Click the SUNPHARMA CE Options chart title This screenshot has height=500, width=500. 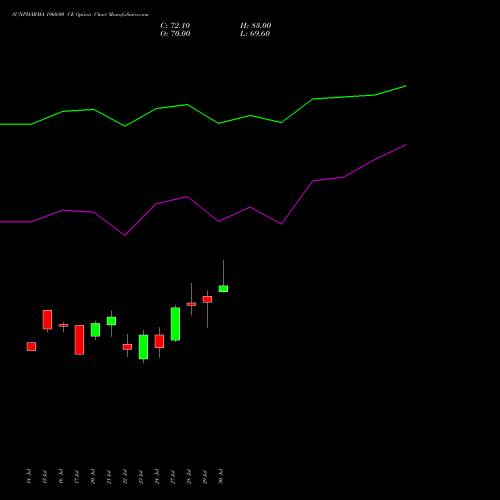[80, 15]
